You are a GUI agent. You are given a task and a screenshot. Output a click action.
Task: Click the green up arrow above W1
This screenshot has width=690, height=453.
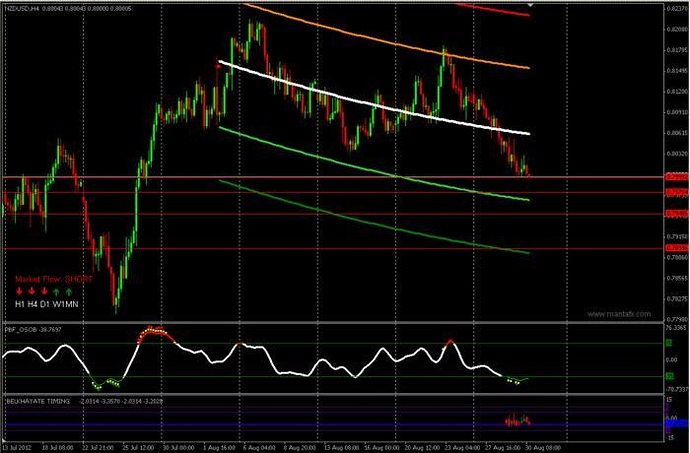point(56,291)
